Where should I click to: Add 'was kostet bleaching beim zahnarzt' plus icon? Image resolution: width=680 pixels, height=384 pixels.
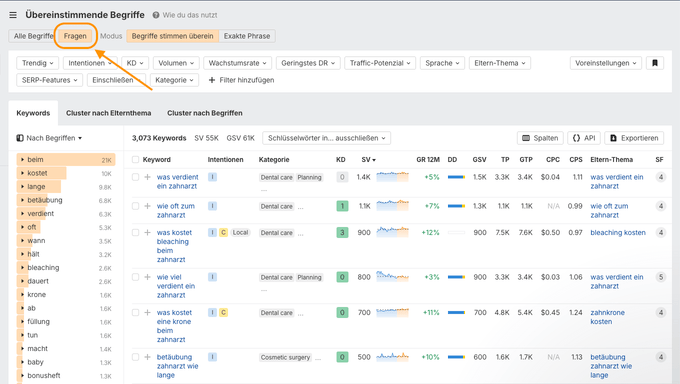click(147, 233)
